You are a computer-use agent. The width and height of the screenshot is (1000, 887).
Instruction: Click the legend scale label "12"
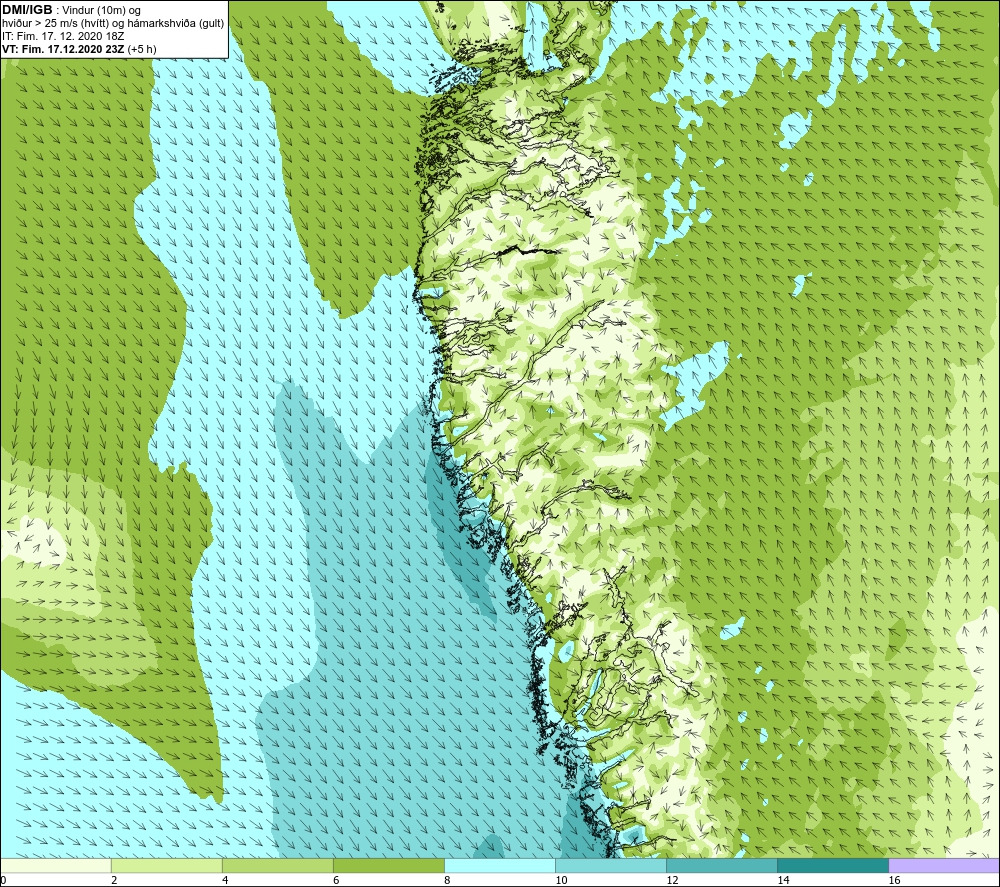click(x=672, y=880)
